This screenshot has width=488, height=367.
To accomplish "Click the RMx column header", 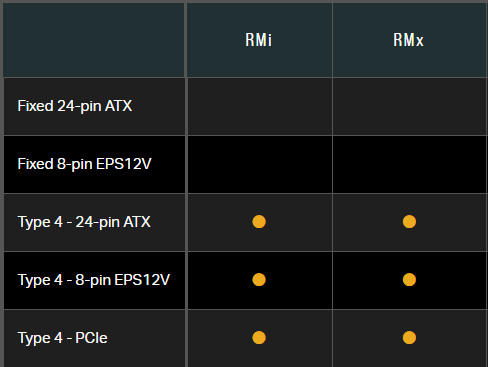I will (408, 40).
